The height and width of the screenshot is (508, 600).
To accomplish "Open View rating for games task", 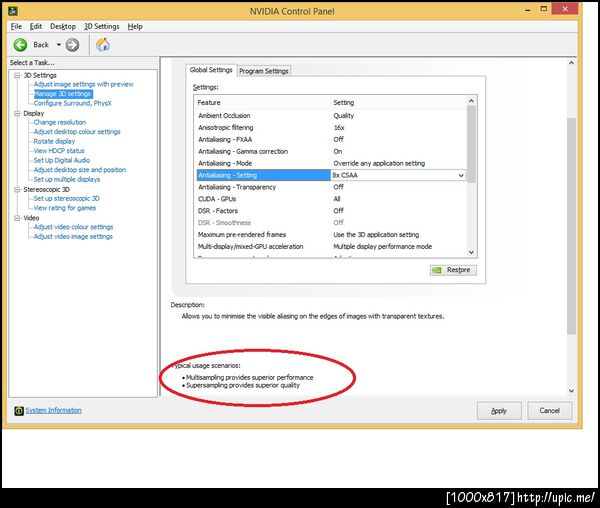I will (65, 208).
